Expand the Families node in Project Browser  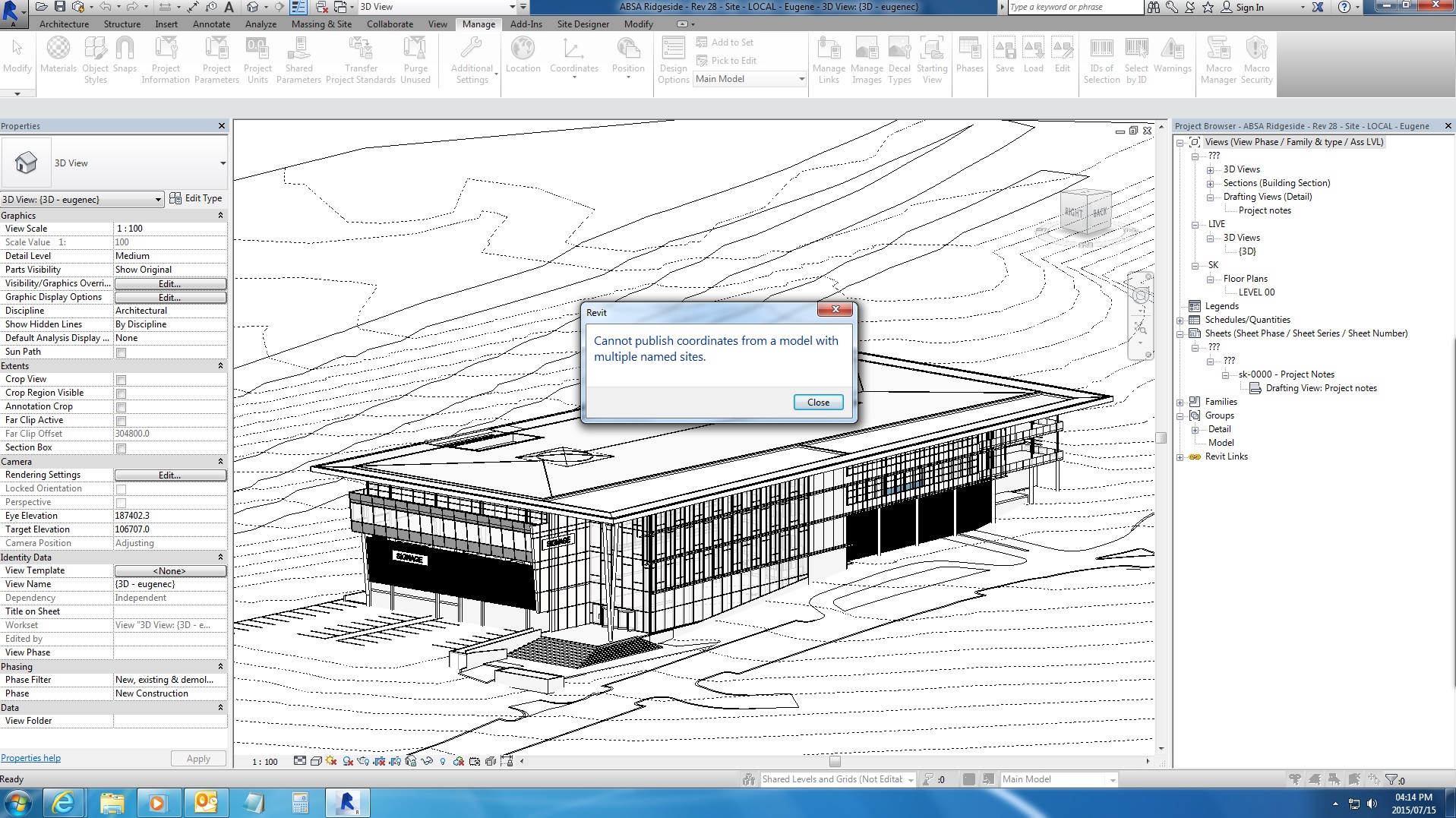(1180, 403)
